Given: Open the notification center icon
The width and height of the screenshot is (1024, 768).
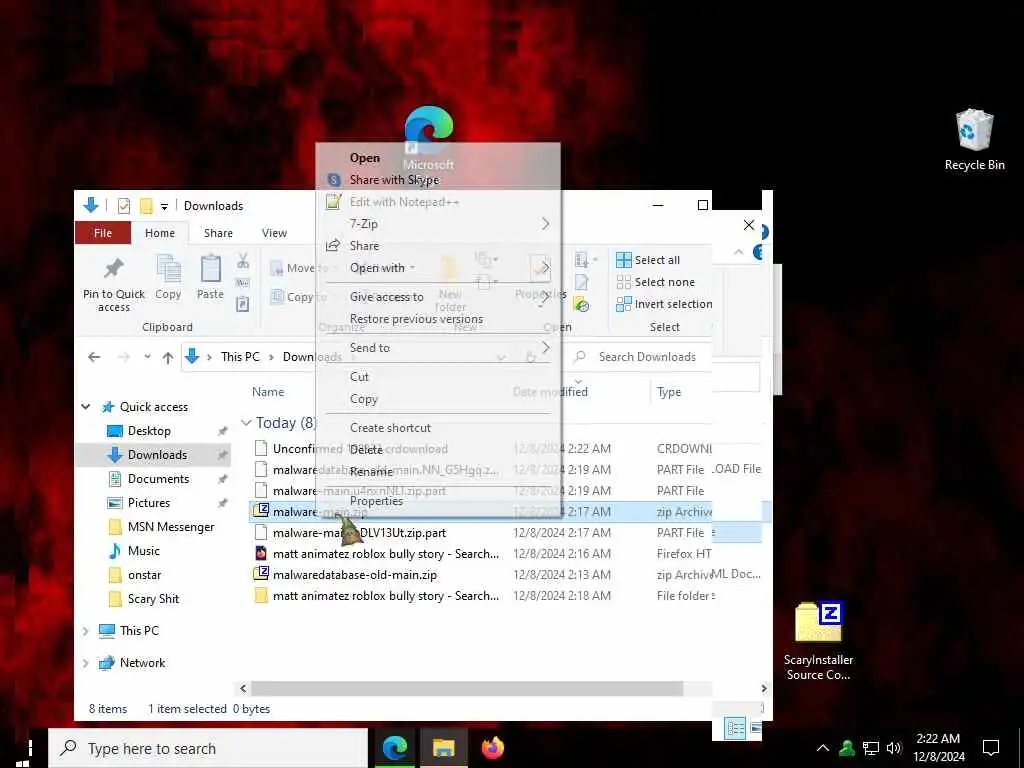Looking at the screenshot, I should [x=991, y=748].
